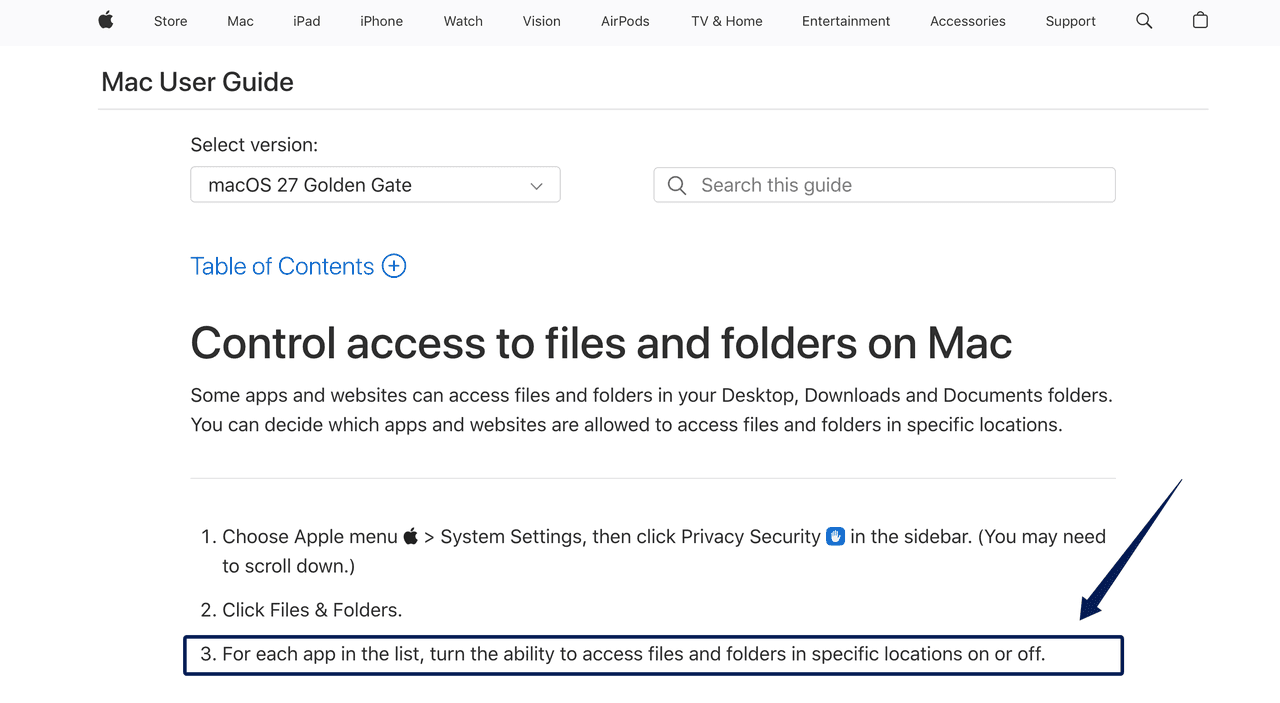Go to the iPad section
The height and width of the screenshot is (703, 1280).
(x=307, y=21)
